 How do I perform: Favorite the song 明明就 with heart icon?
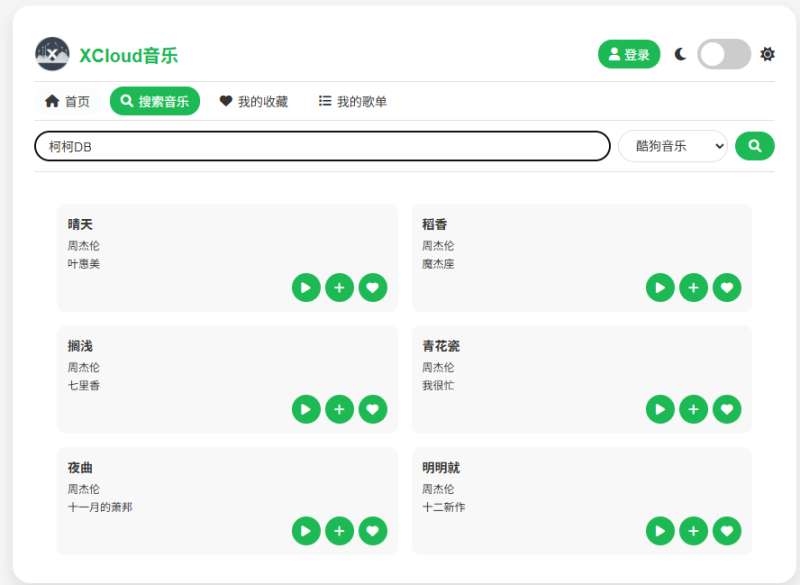pyautogui.click(x=727, y=531)
